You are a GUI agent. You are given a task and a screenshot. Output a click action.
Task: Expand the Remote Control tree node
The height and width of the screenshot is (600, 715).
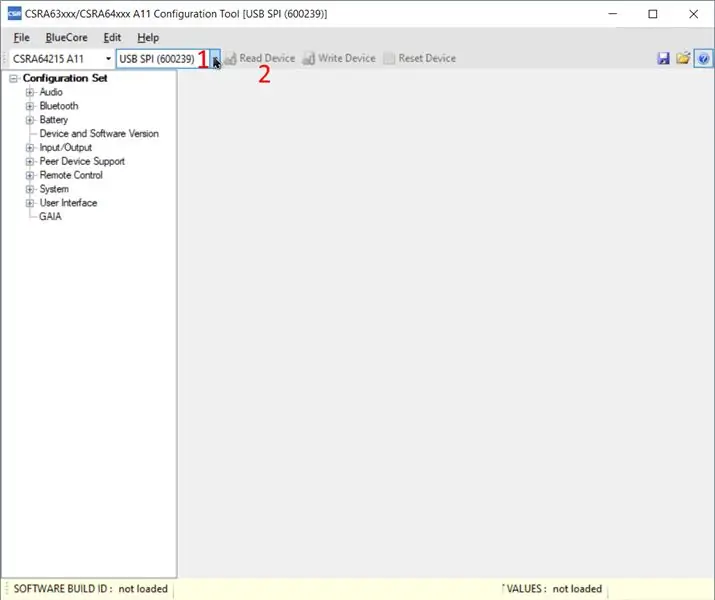[30, 176]
